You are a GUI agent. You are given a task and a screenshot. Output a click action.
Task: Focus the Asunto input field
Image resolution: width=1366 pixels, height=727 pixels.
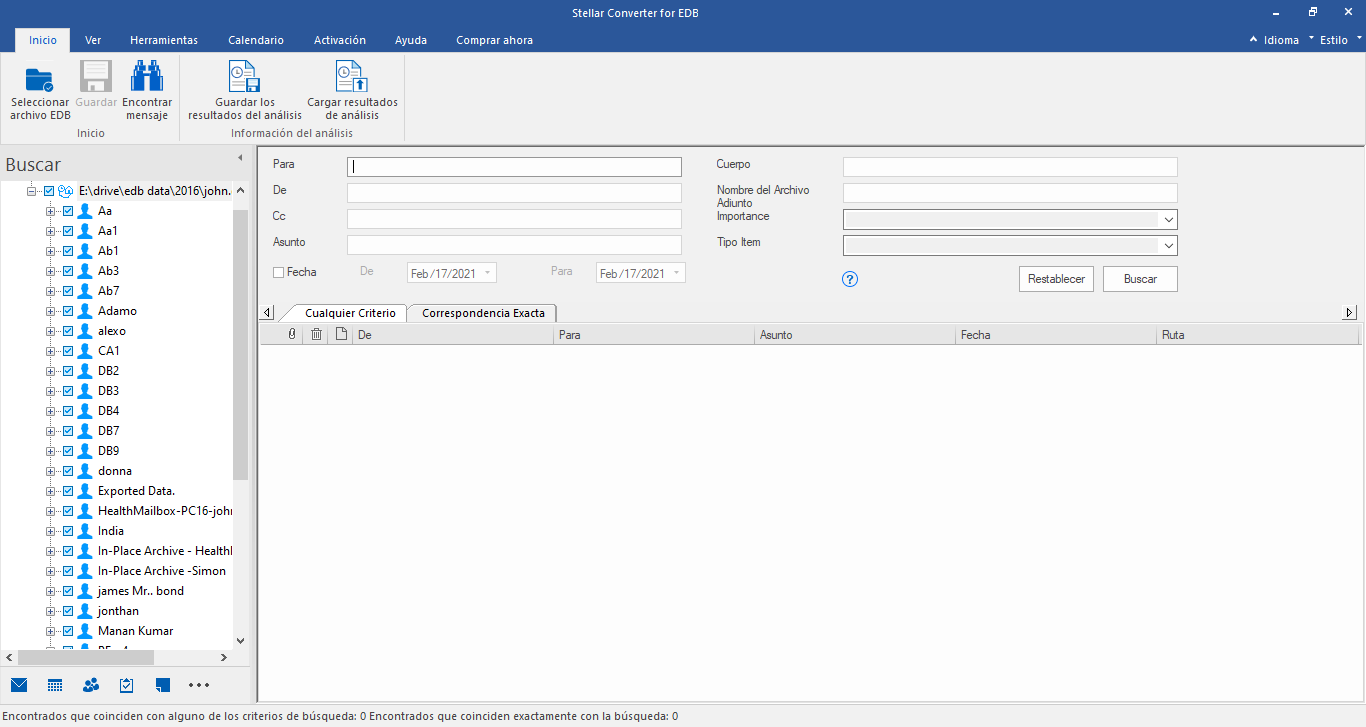pyautogui.click(x=514, y=245)
